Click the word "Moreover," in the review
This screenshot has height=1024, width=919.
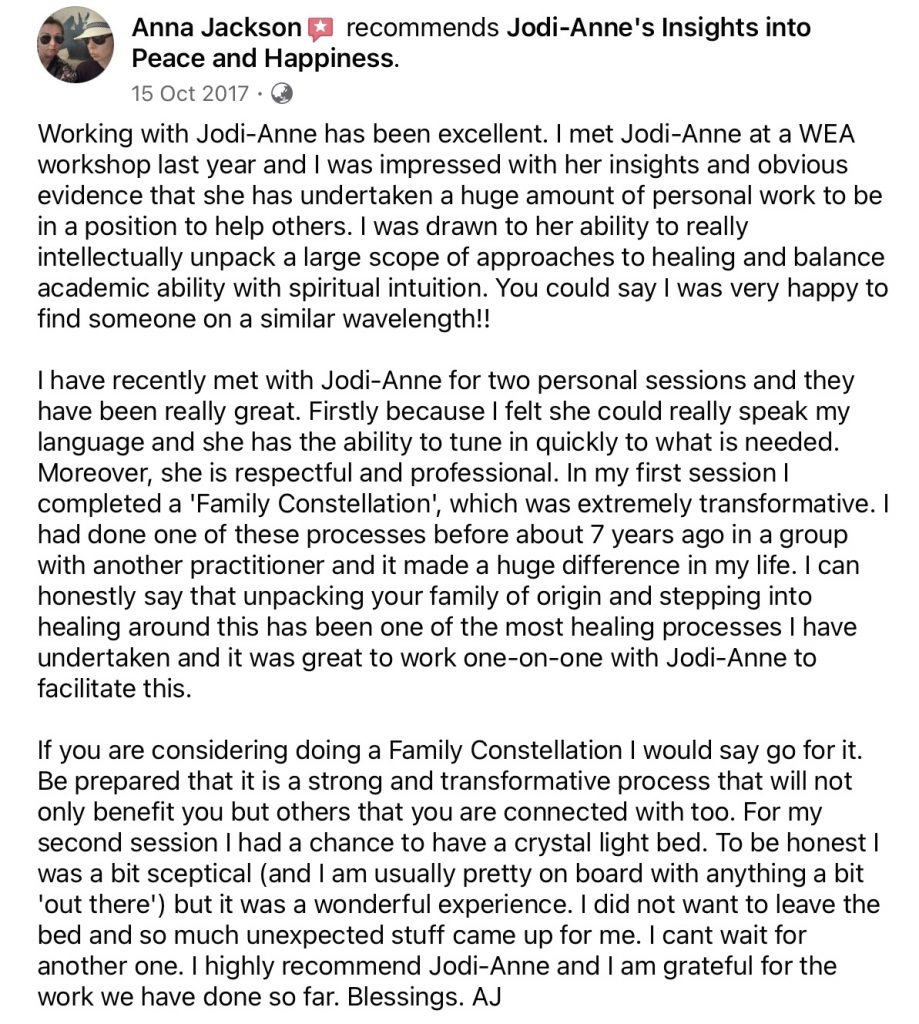click(96, 473)
